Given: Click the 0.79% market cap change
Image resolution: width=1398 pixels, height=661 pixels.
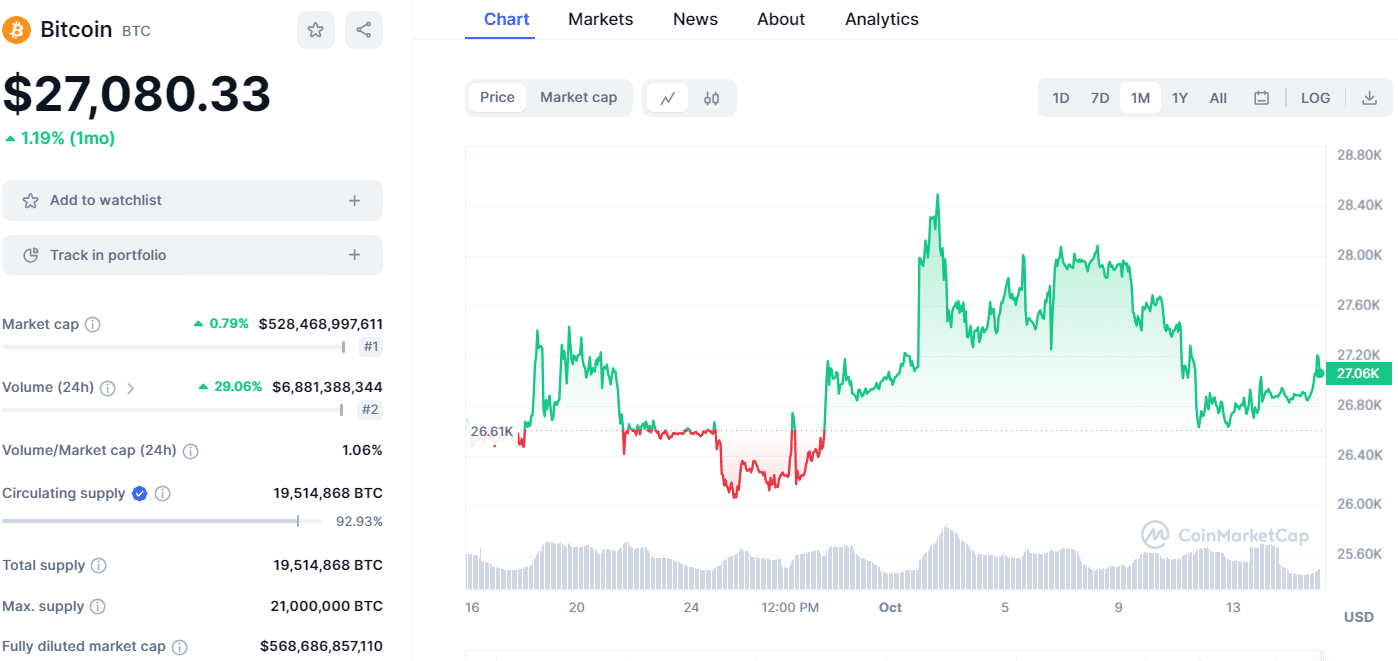Looking at the screenshot, I should click(221, 323).
